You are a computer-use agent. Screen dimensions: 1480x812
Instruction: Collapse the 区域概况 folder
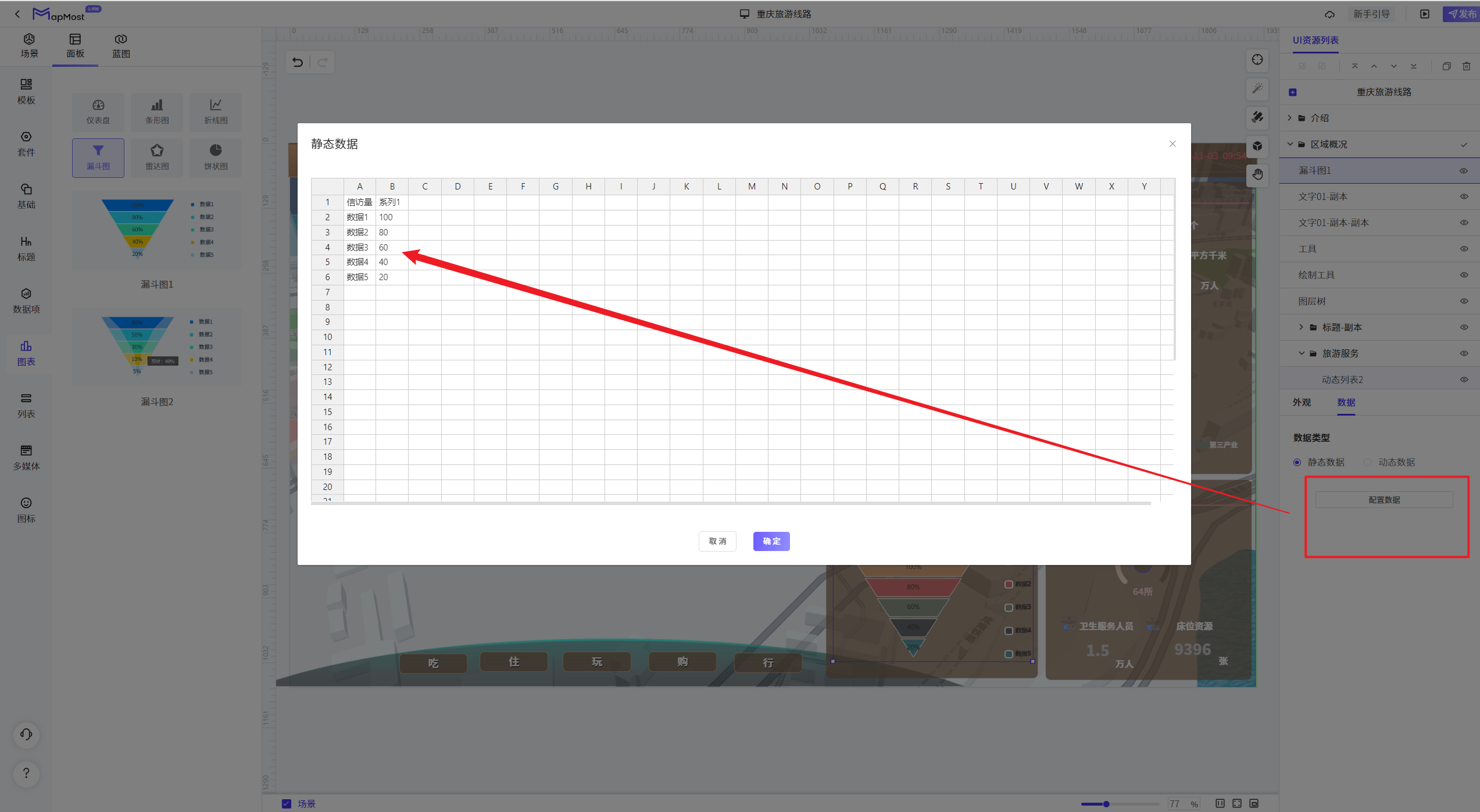point(1290,144)
